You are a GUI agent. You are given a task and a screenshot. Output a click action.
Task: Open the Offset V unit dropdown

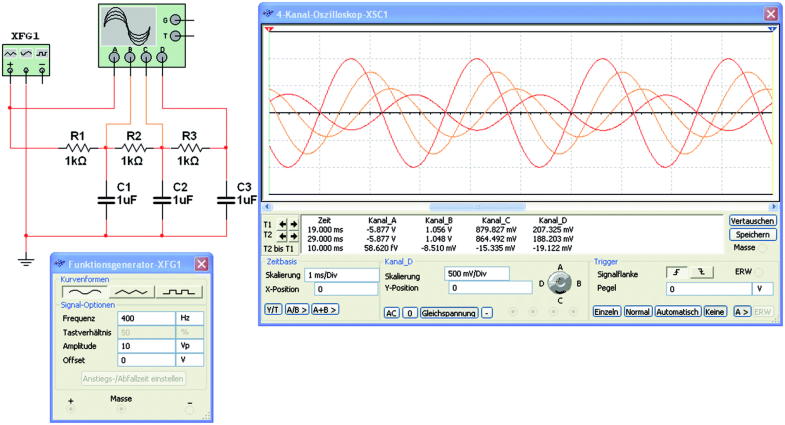(190, 360)
